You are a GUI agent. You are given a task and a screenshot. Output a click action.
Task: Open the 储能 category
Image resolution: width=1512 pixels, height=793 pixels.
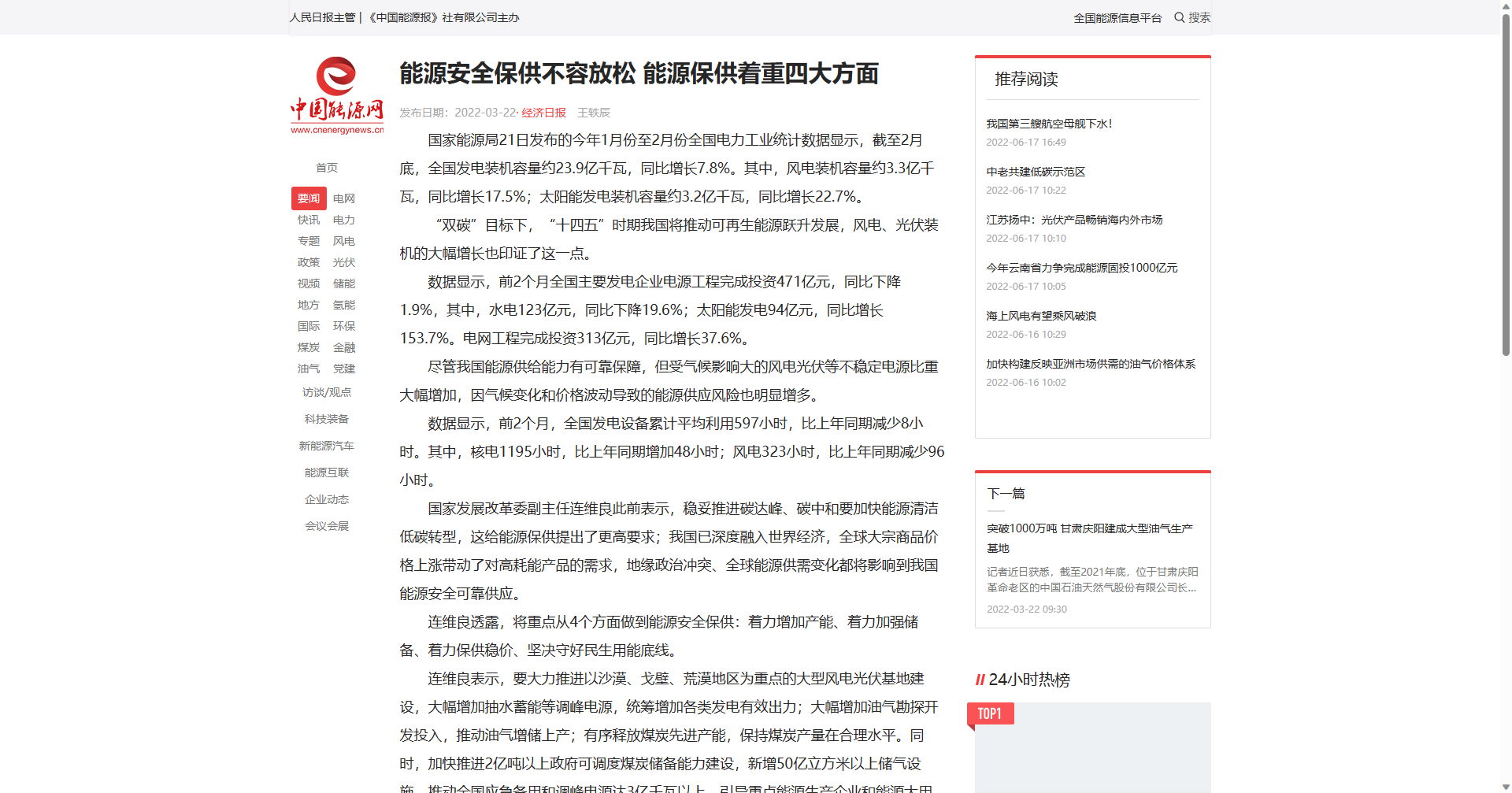tap(344, 283)
